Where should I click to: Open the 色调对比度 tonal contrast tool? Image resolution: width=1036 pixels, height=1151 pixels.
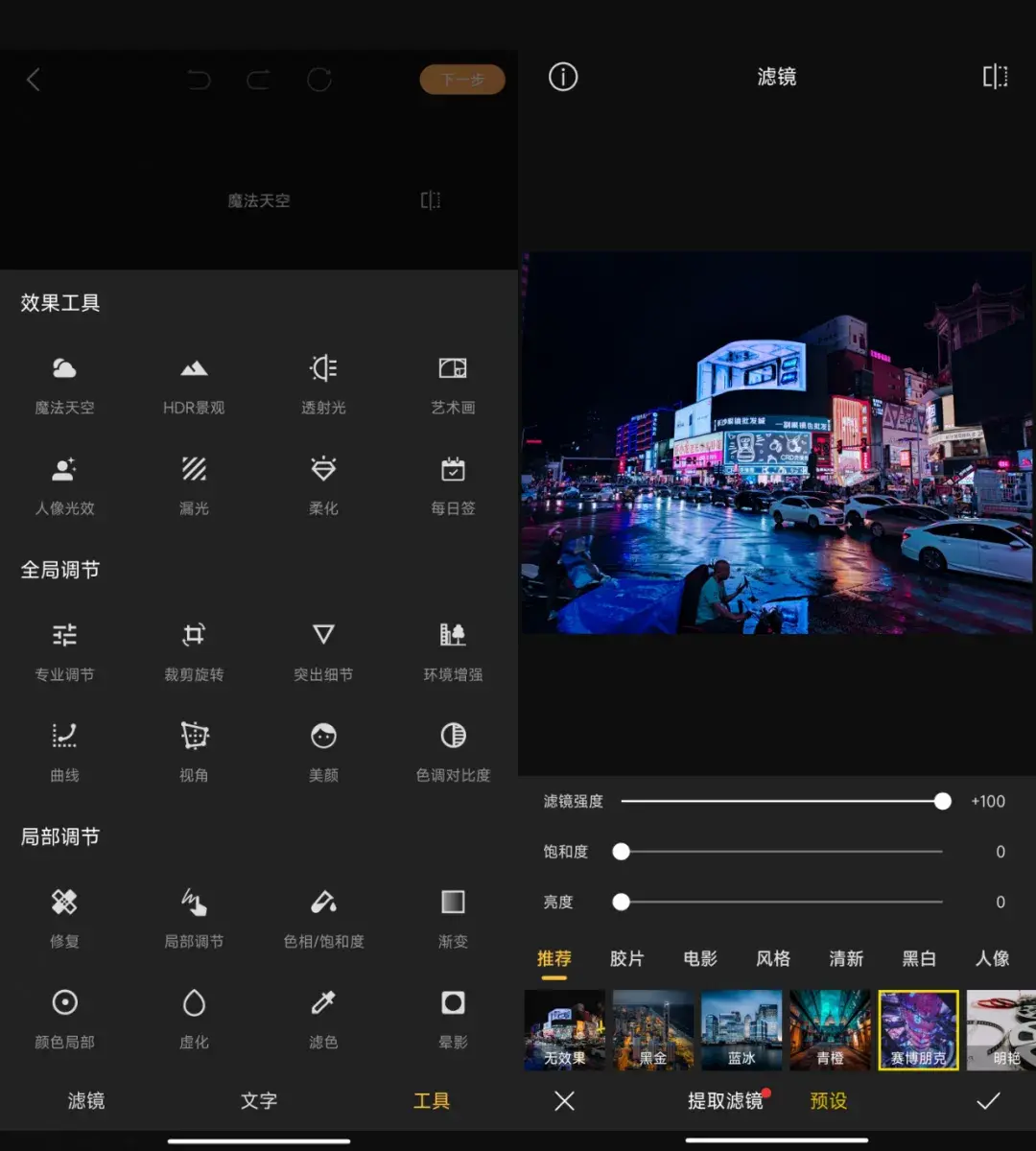(x=453, y=751)
